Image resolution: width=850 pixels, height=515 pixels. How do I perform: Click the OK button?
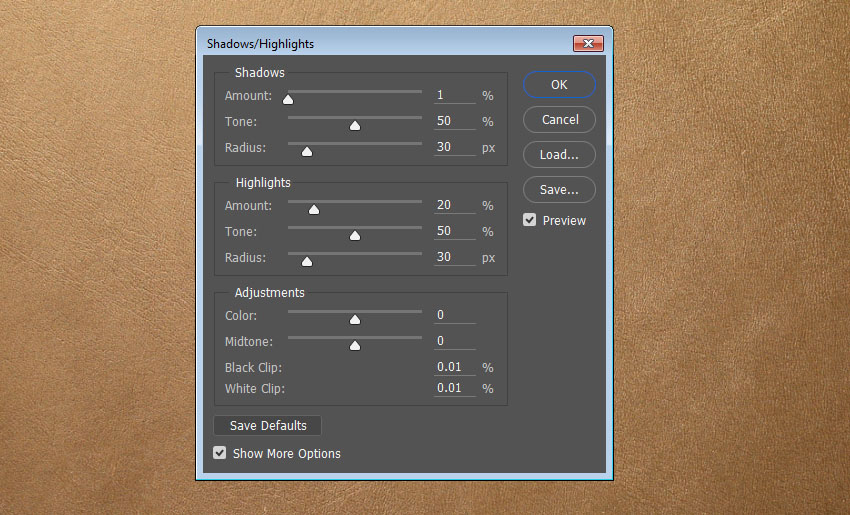(559, 85)
